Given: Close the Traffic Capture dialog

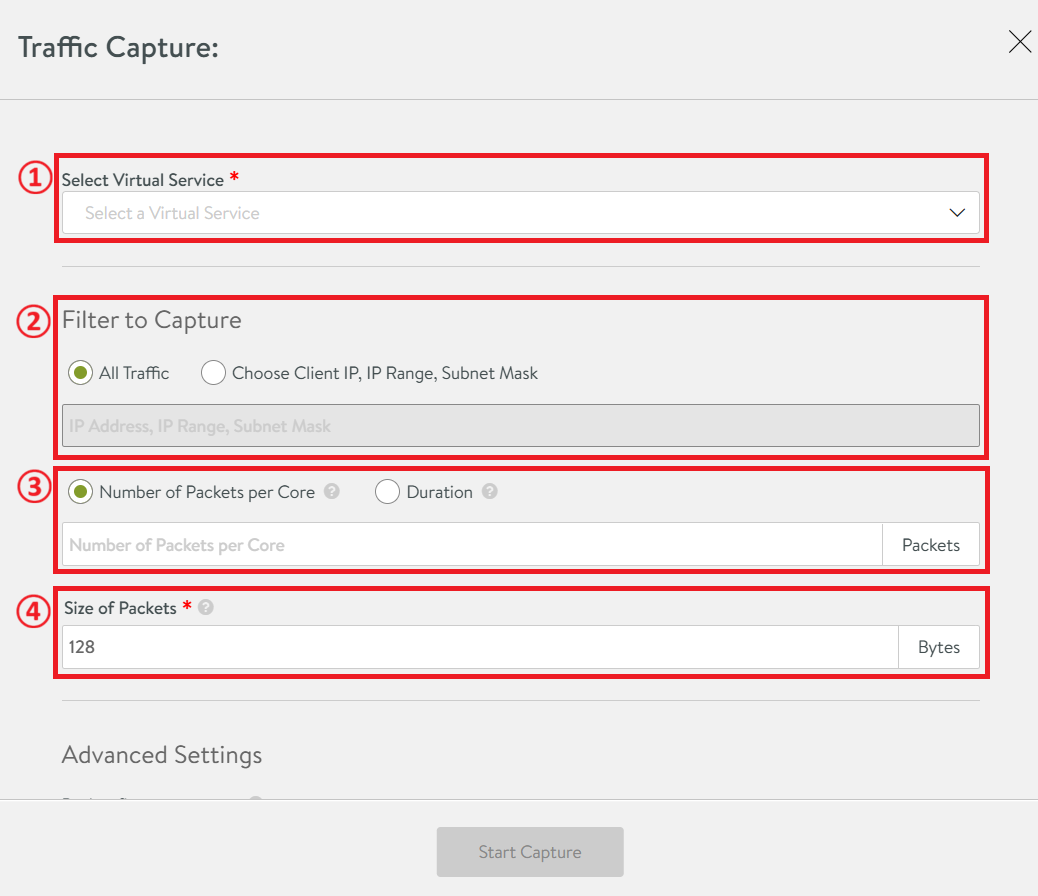Looking at the screenshot, I should (1019, 42).
